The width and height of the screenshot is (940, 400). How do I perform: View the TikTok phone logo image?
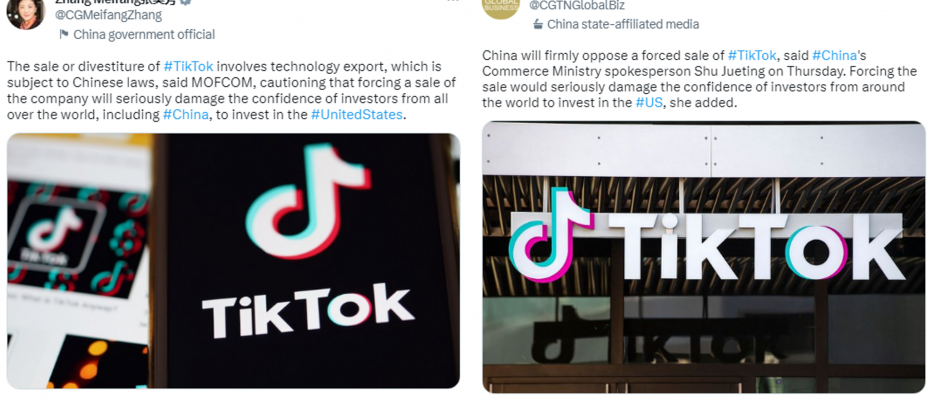[233, 261]
